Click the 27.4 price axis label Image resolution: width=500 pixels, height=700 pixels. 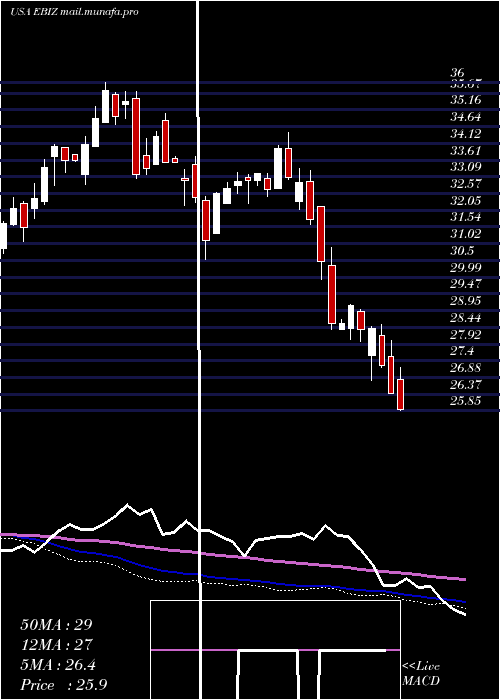462,351
